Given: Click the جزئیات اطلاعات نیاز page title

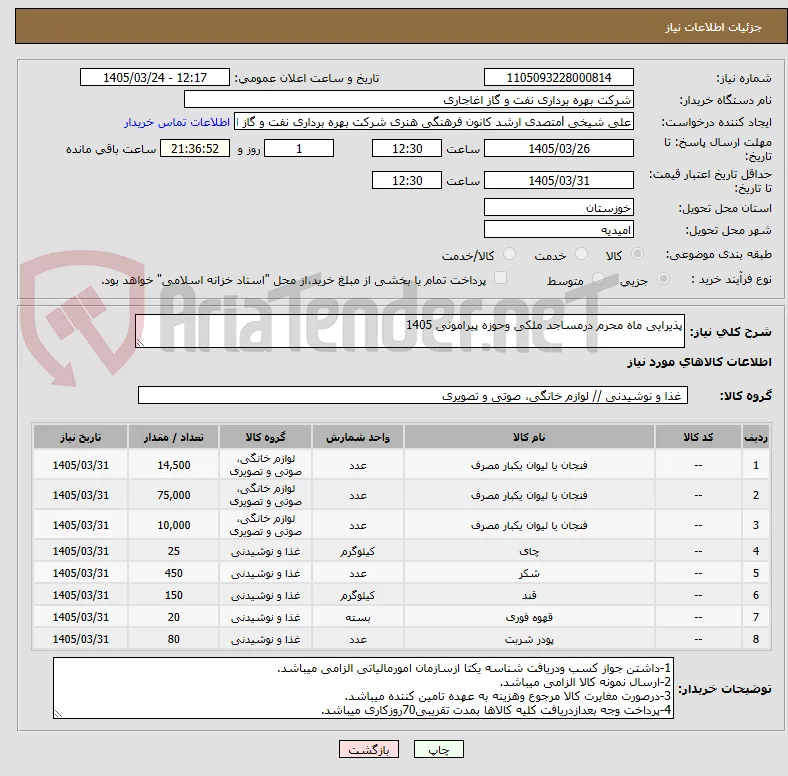Looking at the screenshot, I should (x=714, y=27).
